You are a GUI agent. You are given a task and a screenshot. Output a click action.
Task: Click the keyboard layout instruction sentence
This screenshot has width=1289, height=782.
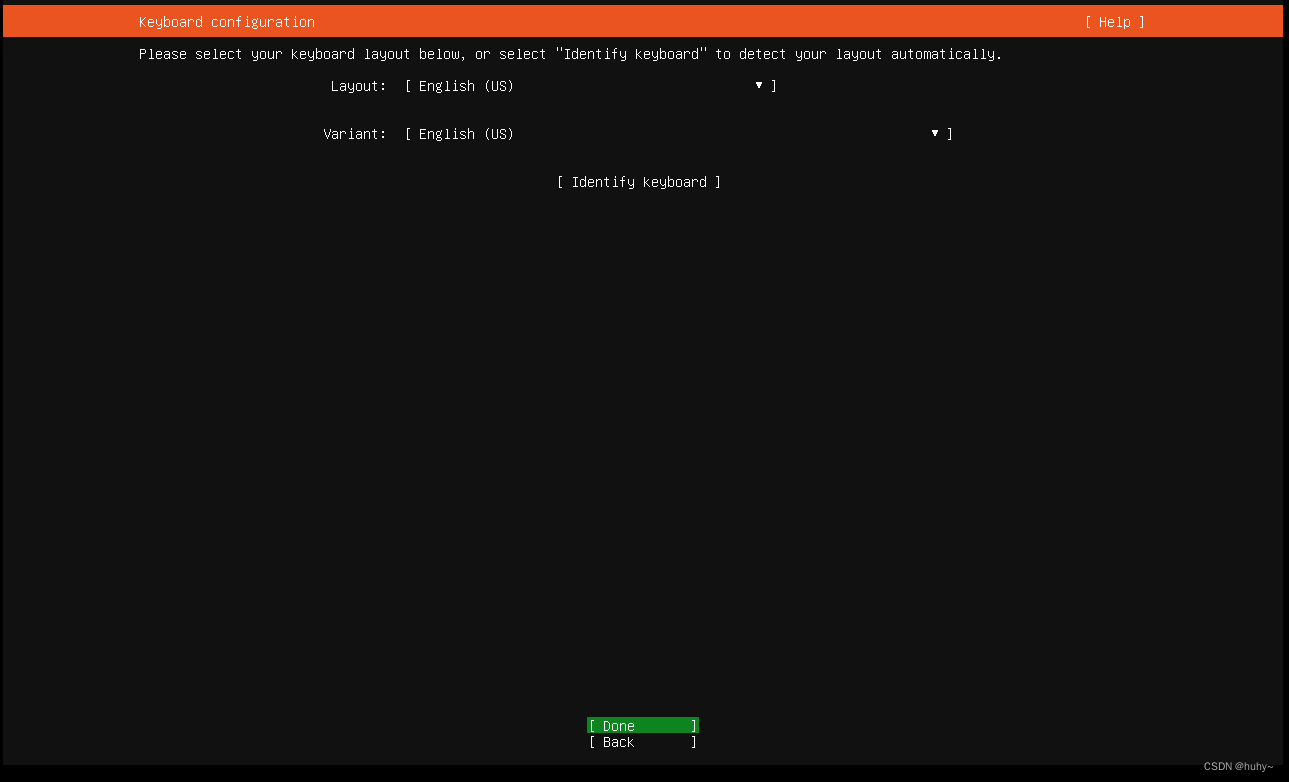pos(570,54)
